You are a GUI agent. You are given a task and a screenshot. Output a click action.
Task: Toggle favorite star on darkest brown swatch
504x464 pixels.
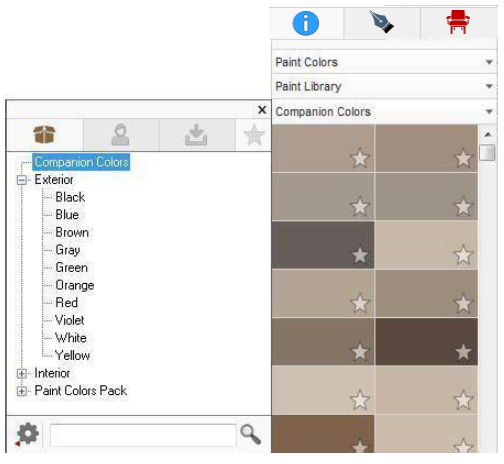(463, 352)
